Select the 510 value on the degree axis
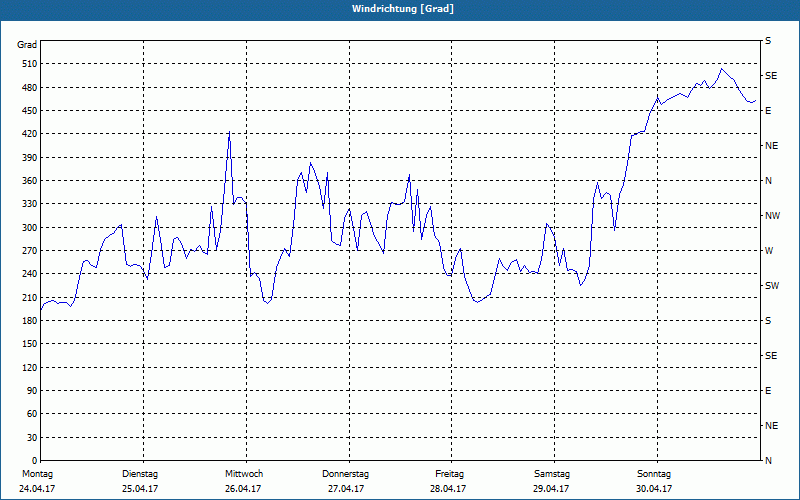The height and width of the screenshot is (500, 800). point(29,64)
